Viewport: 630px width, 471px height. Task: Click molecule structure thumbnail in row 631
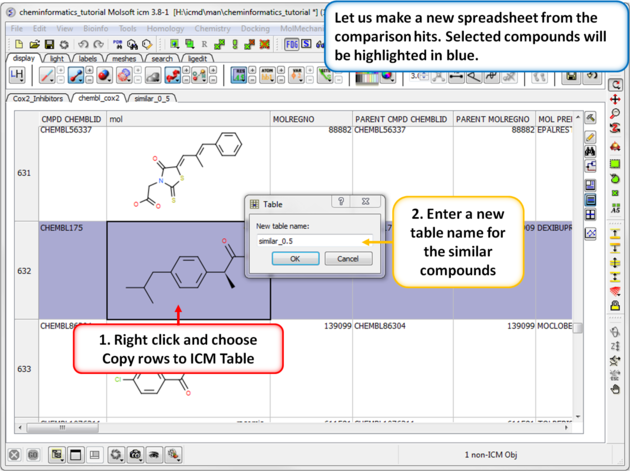(188, 172)
